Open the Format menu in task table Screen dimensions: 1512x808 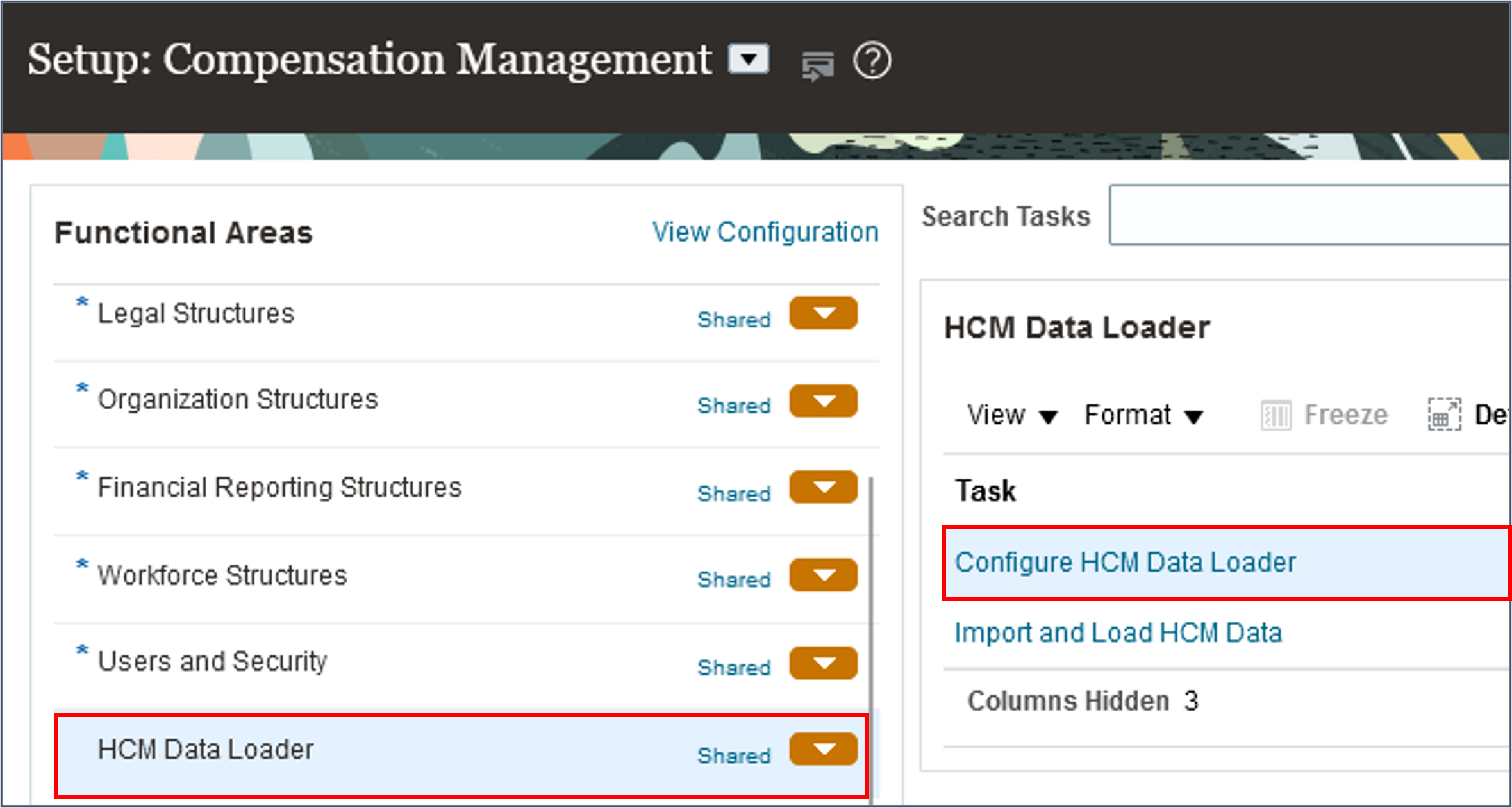[x=1143, y=415]
